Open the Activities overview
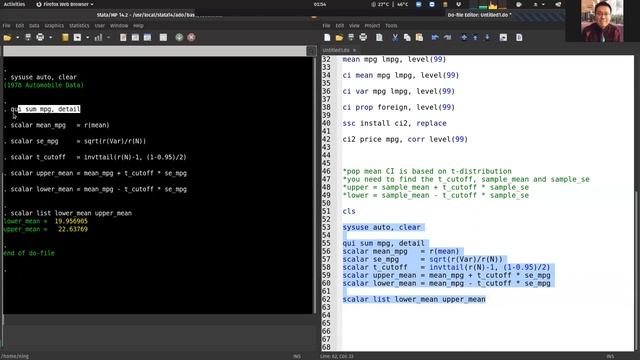This screenshot has height=360, width=640. [14, 4]
